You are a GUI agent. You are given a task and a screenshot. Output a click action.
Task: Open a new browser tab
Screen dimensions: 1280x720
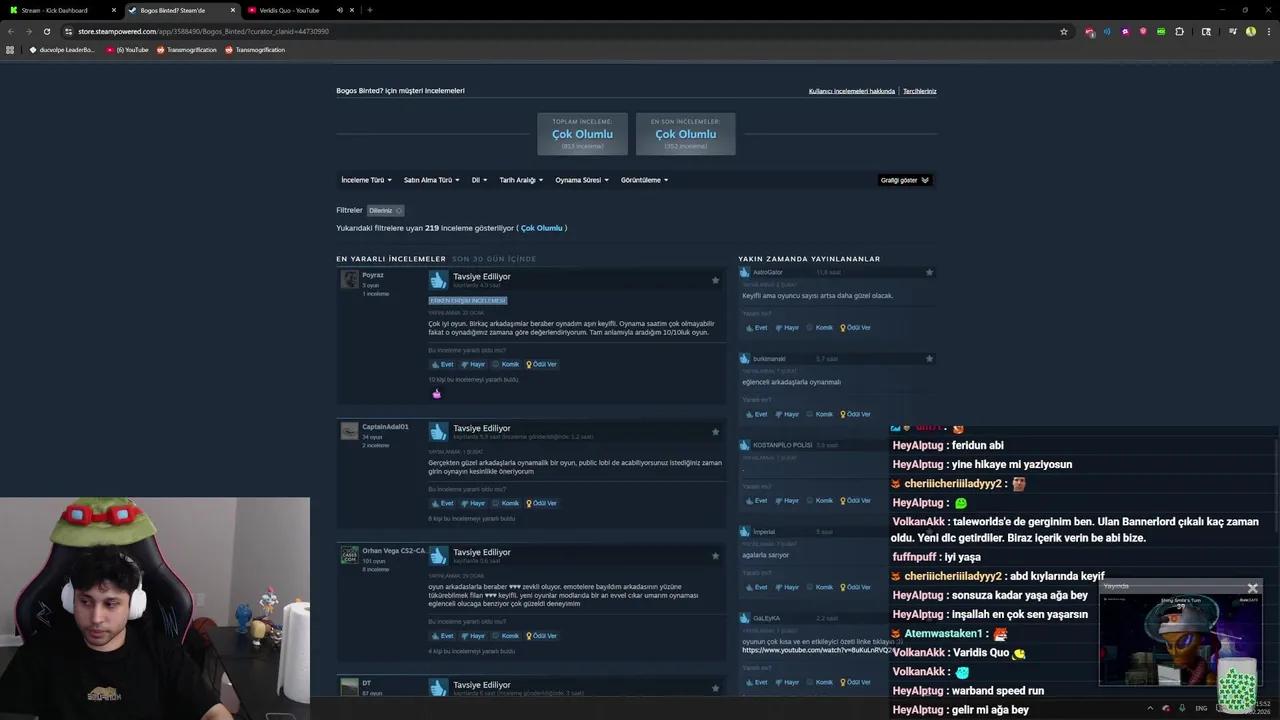click(370, 10)
